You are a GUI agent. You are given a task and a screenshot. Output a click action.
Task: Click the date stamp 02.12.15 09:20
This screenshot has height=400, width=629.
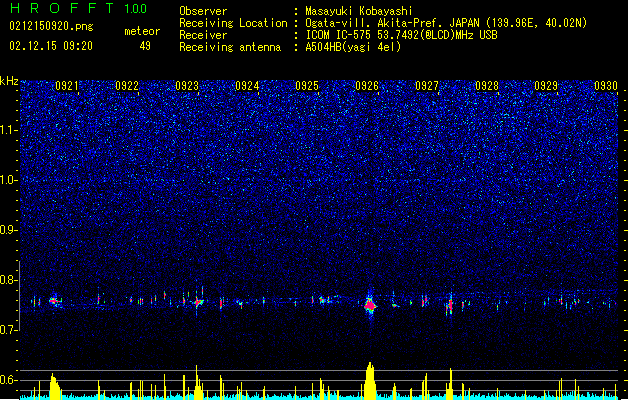[x=51, y=46]
